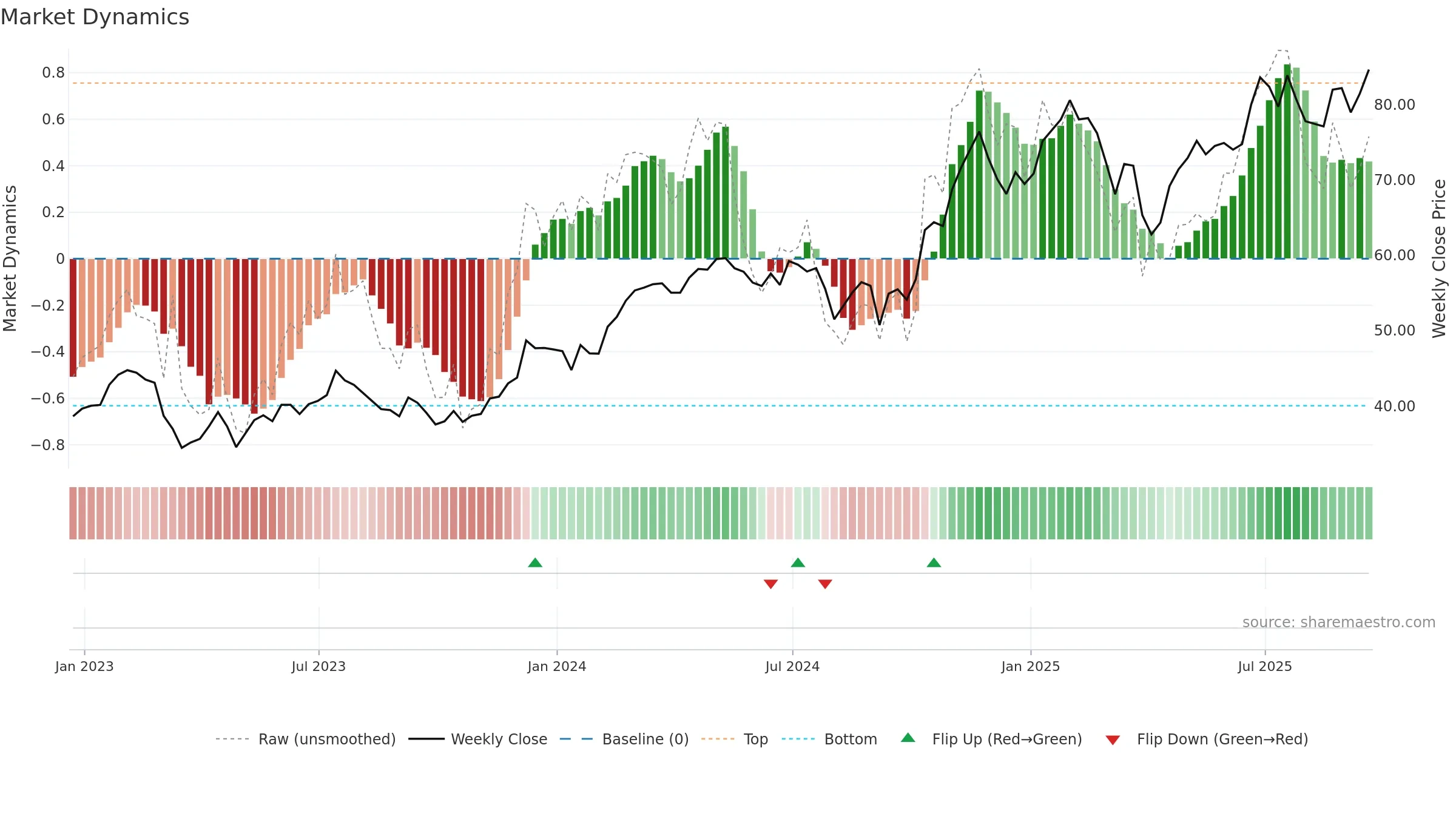Click the −0.6 left axis tick label

click(48, 399)
